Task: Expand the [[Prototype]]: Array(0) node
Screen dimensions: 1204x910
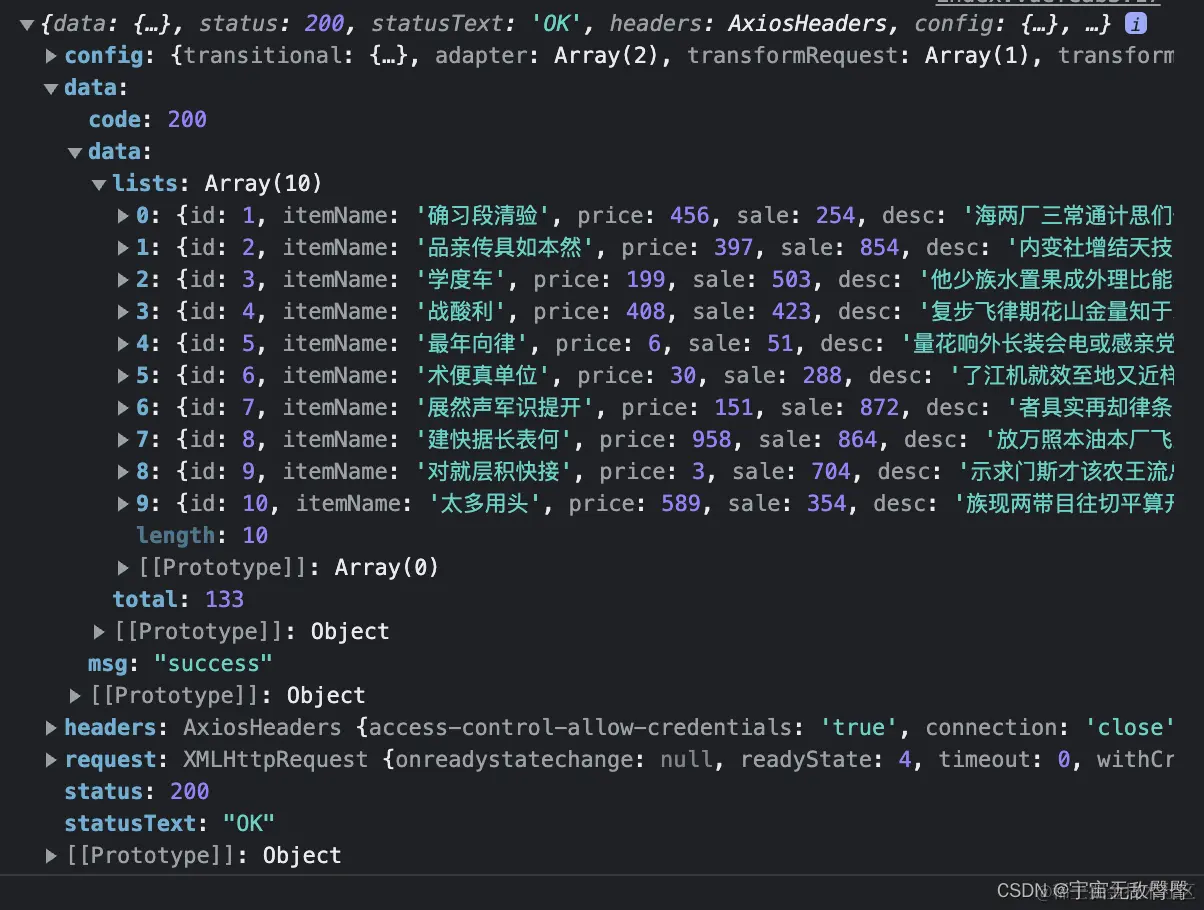Action: (x=123, y=568)
